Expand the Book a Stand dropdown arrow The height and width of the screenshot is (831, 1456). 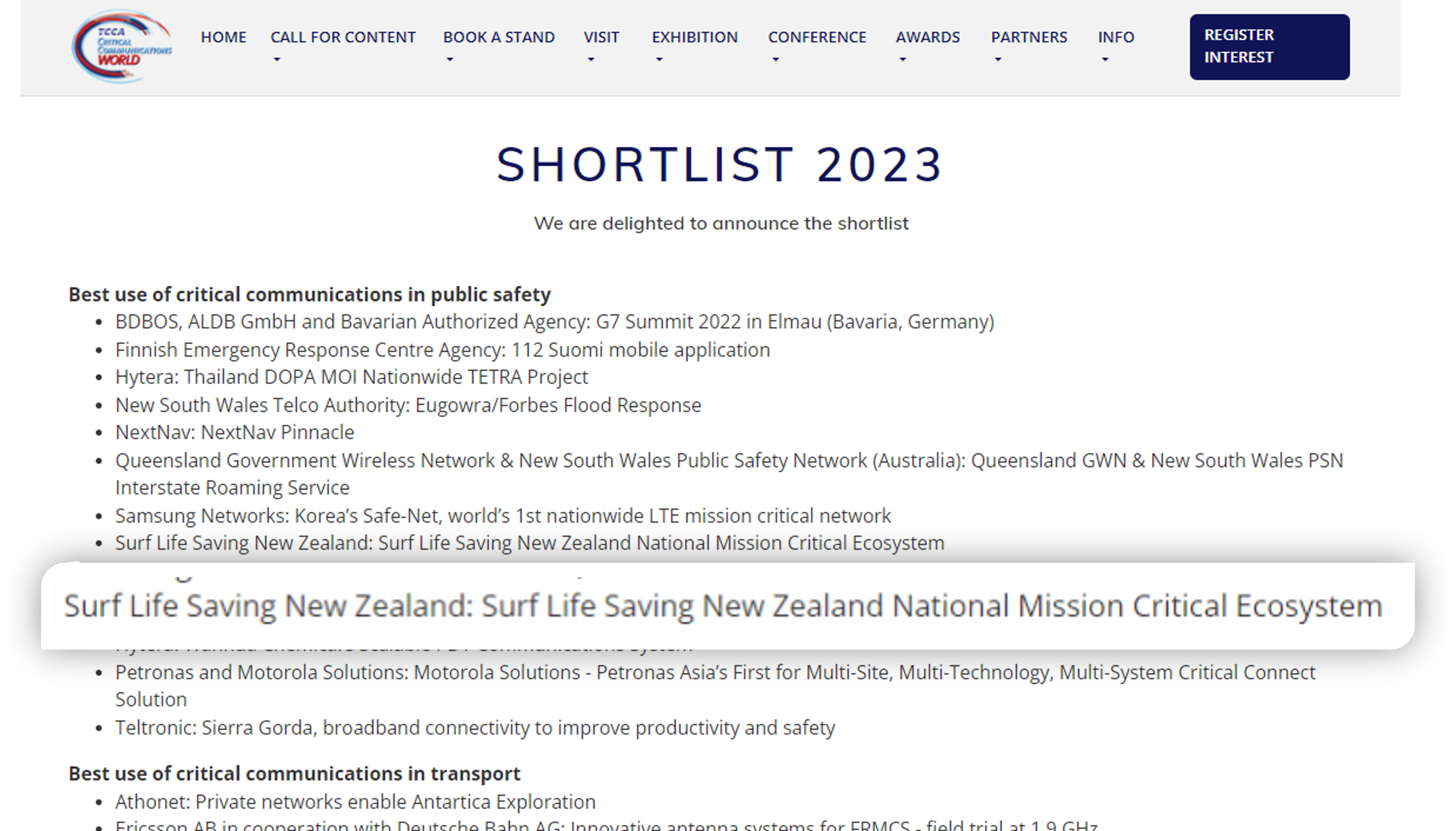point(450,59)
